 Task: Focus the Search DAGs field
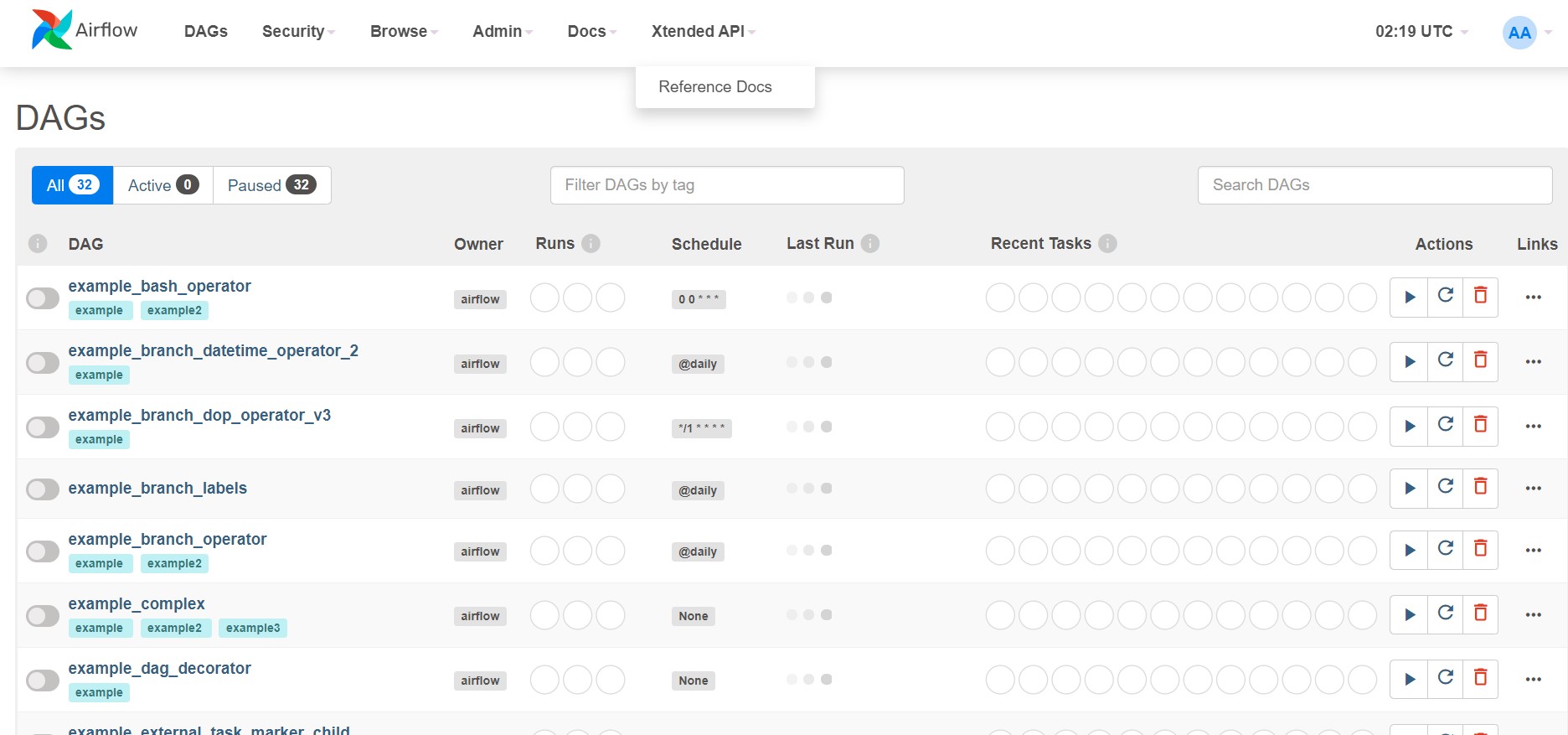coord(1375,185)
